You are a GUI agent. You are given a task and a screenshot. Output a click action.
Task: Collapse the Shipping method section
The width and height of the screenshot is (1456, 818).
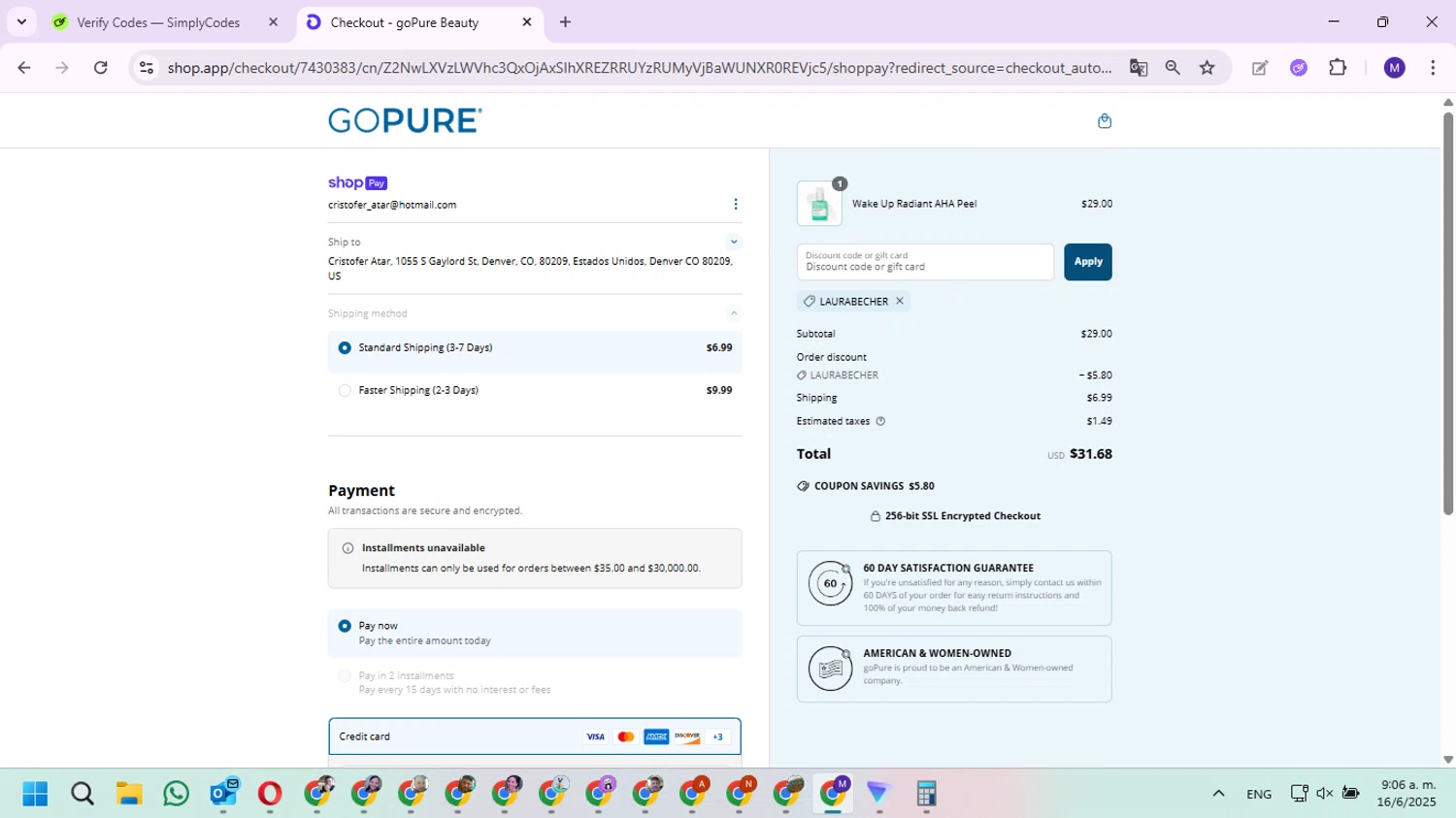pos(734,313)
